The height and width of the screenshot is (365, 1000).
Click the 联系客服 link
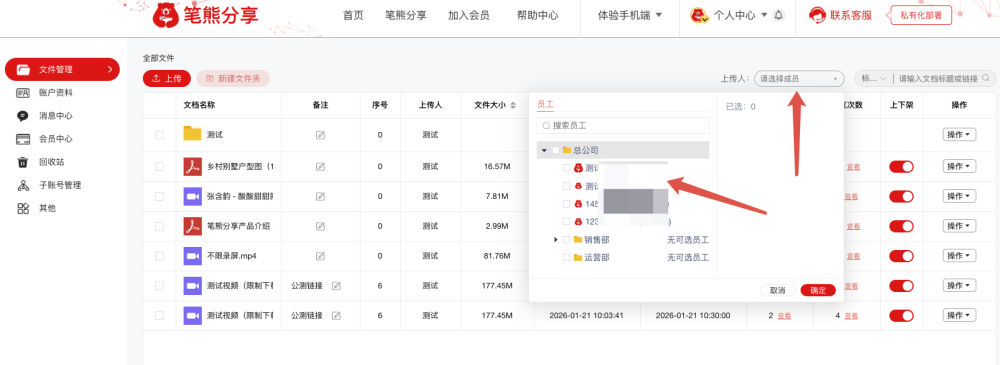pos(851,15)
